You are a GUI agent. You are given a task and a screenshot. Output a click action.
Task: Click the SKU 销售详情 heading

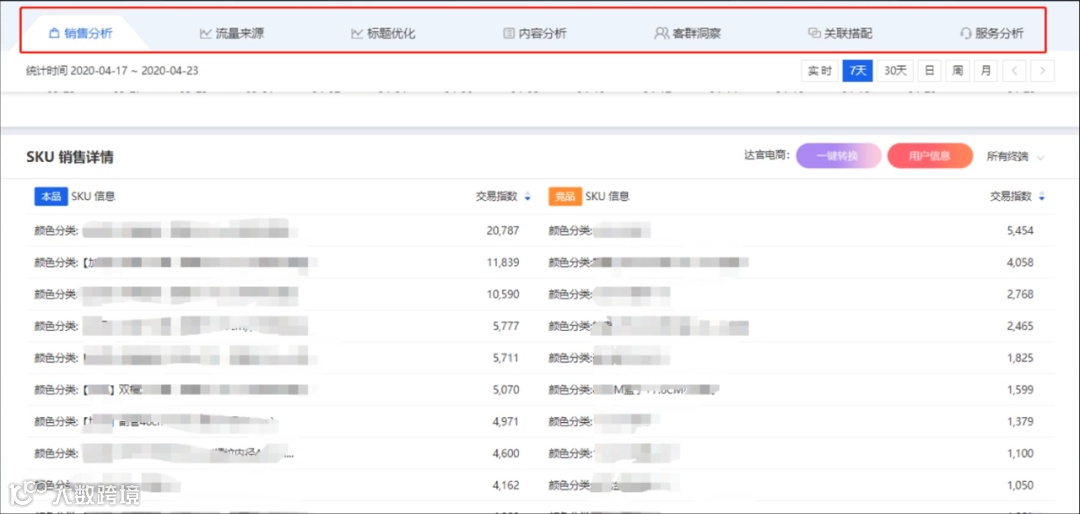(70, 157)
